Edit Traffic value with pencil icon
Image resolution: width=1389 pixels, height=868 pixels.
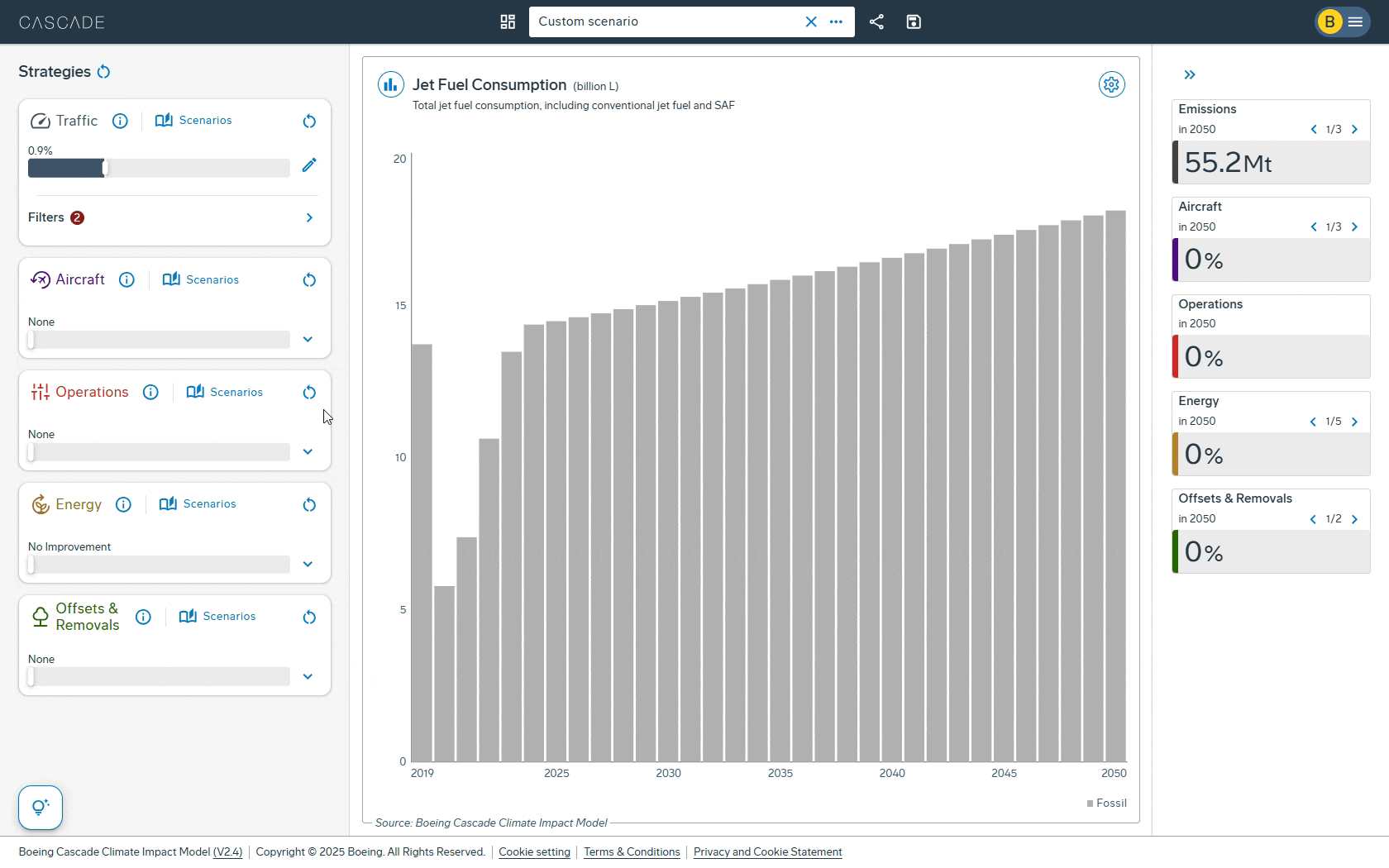click(x=309, y=165)
